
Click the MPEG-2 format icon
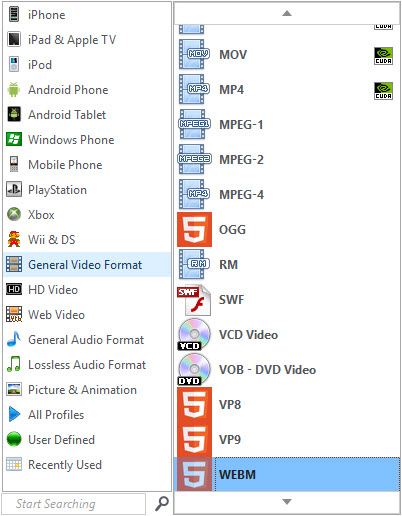[194, 159]
